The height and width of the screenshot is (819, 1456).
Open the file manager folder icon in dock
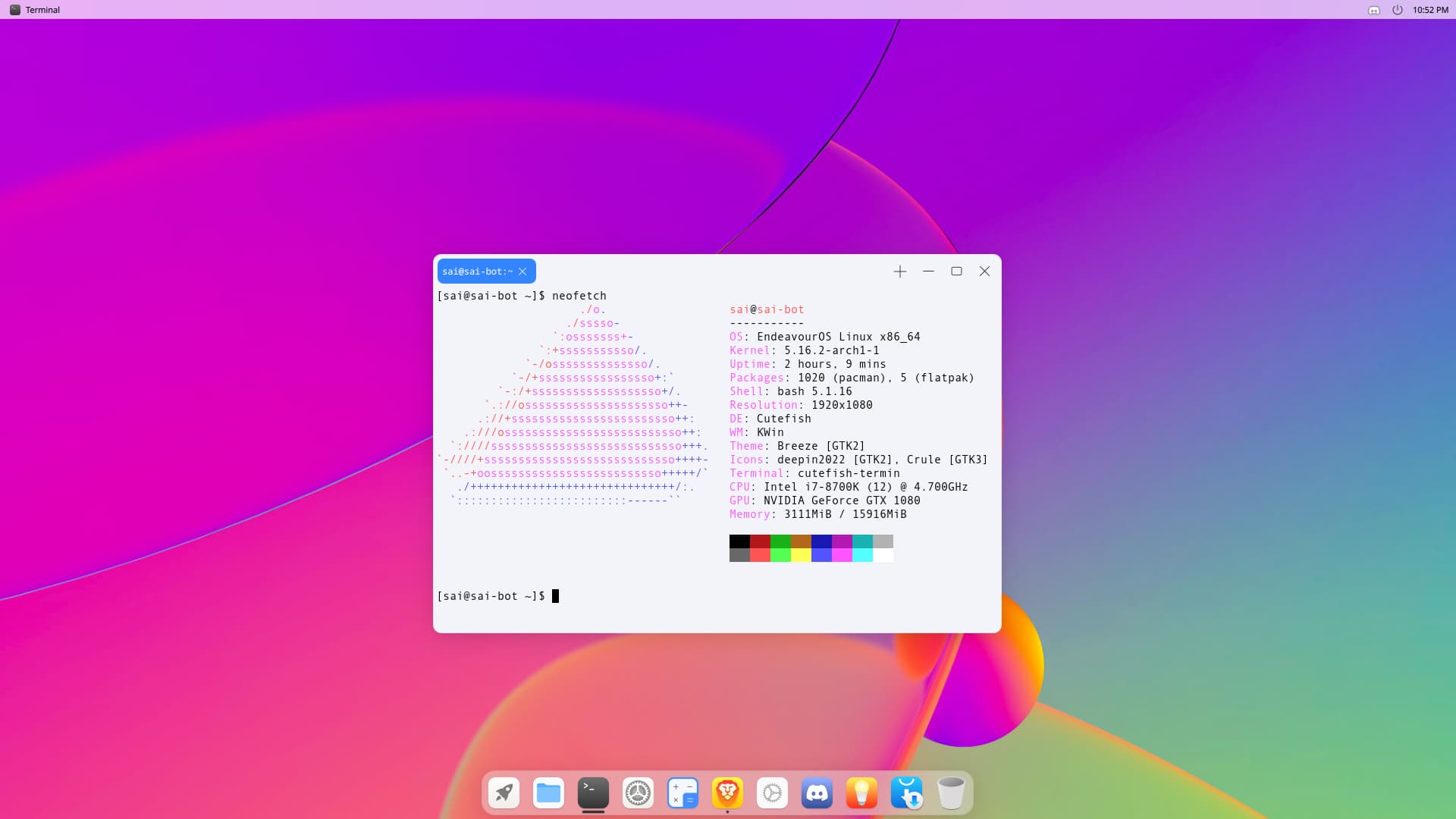[x=548, y=793]
